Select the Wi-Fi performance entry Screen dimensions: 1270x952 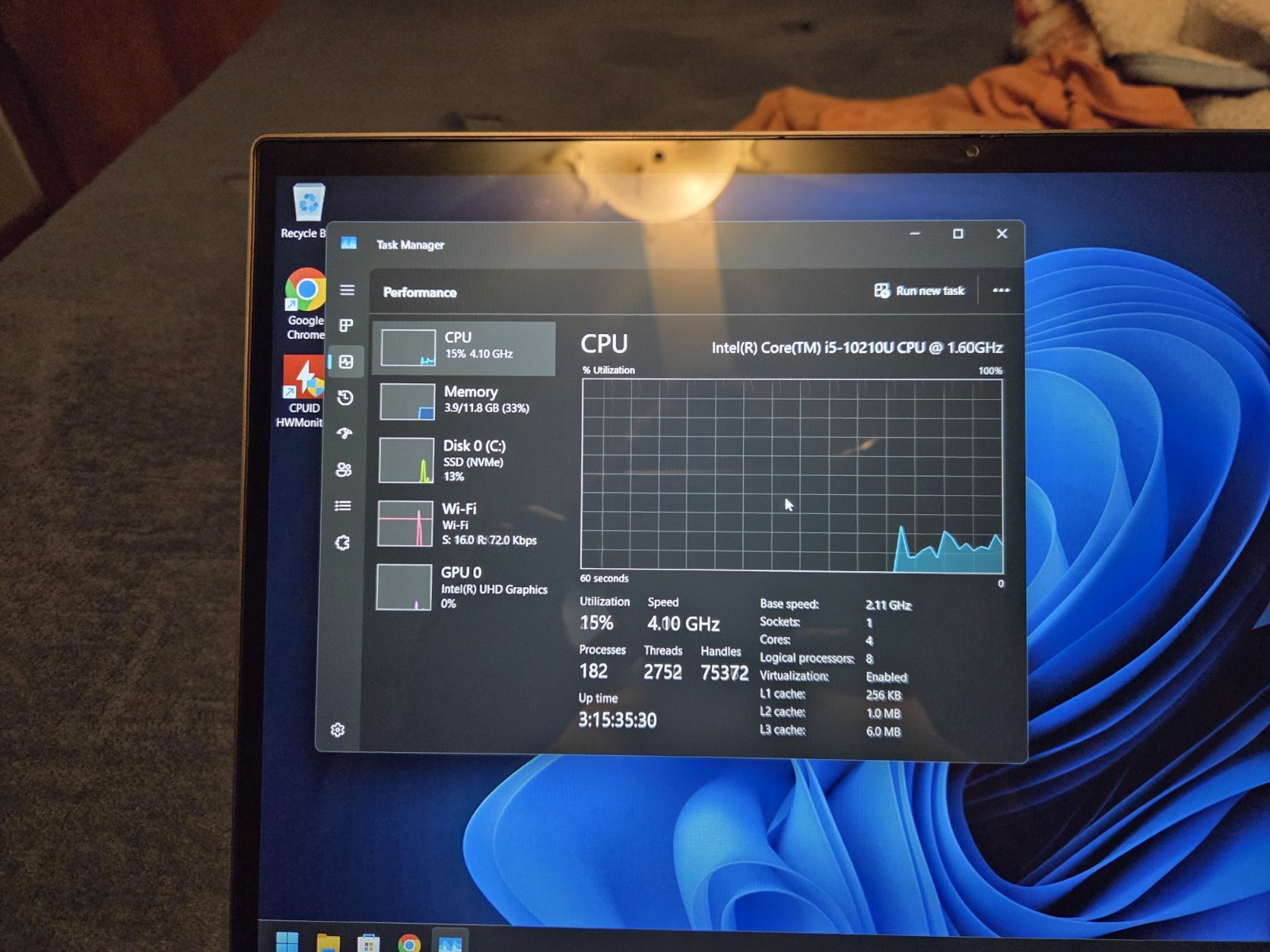click(x=462, y=524)
